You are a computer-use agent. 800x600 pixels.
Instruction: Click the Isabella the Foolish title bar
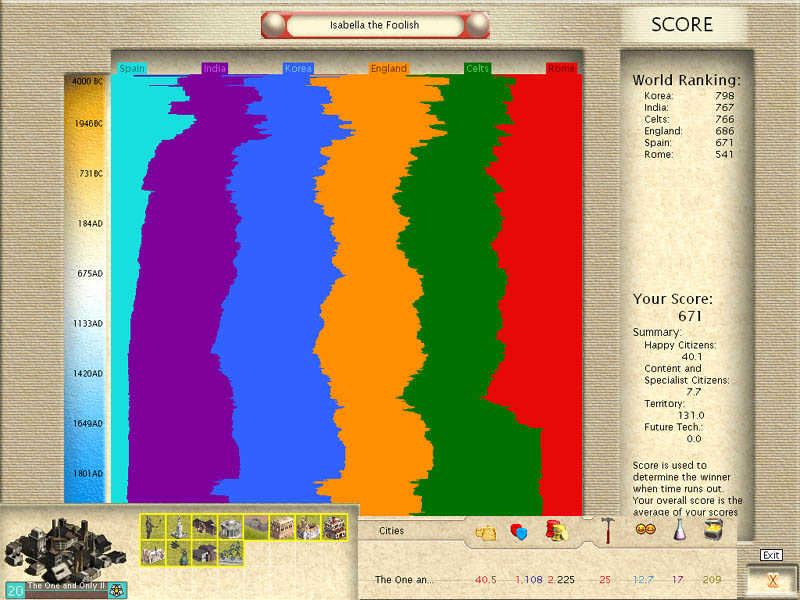click(376, 25)
